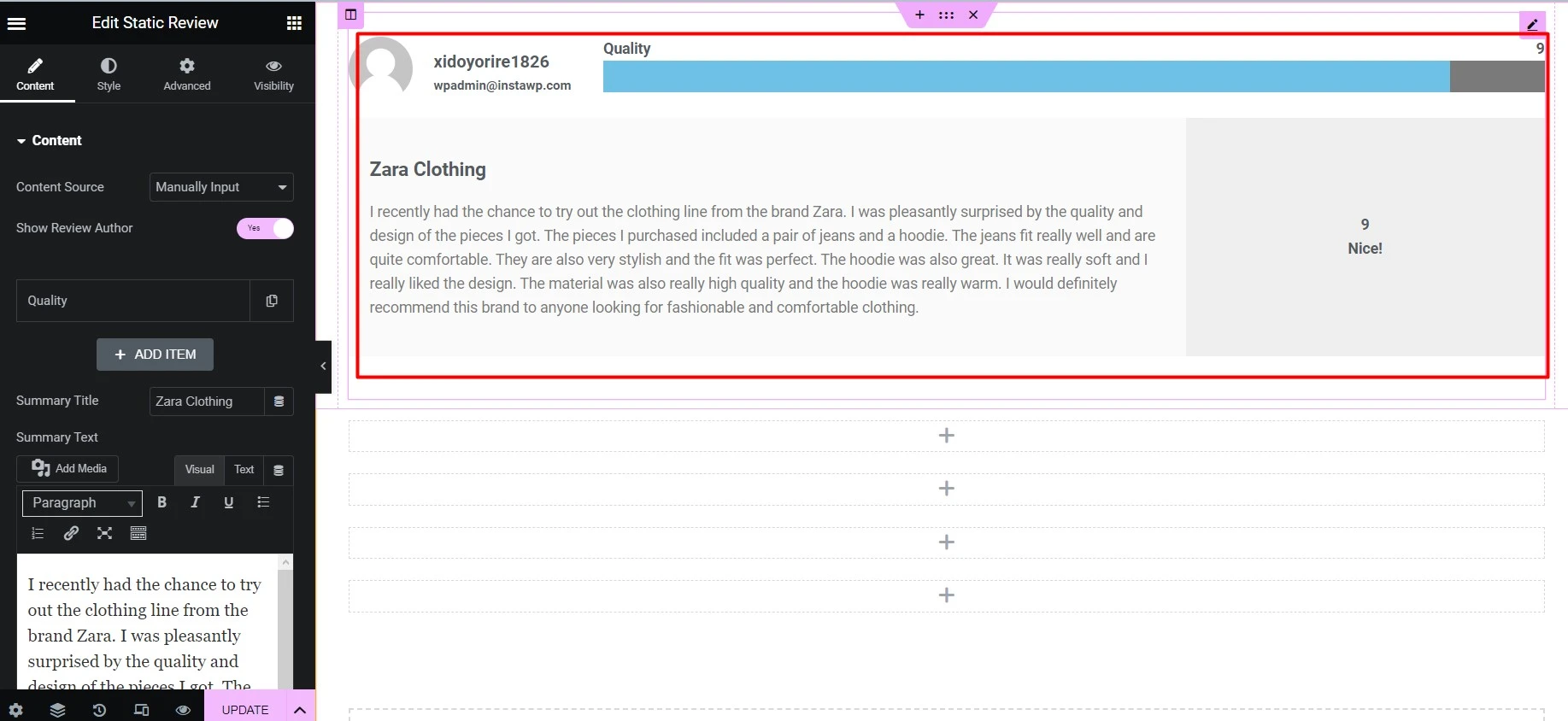Preview changes with eye icon
Screen dimensions: 1568x721
(183, 710)
